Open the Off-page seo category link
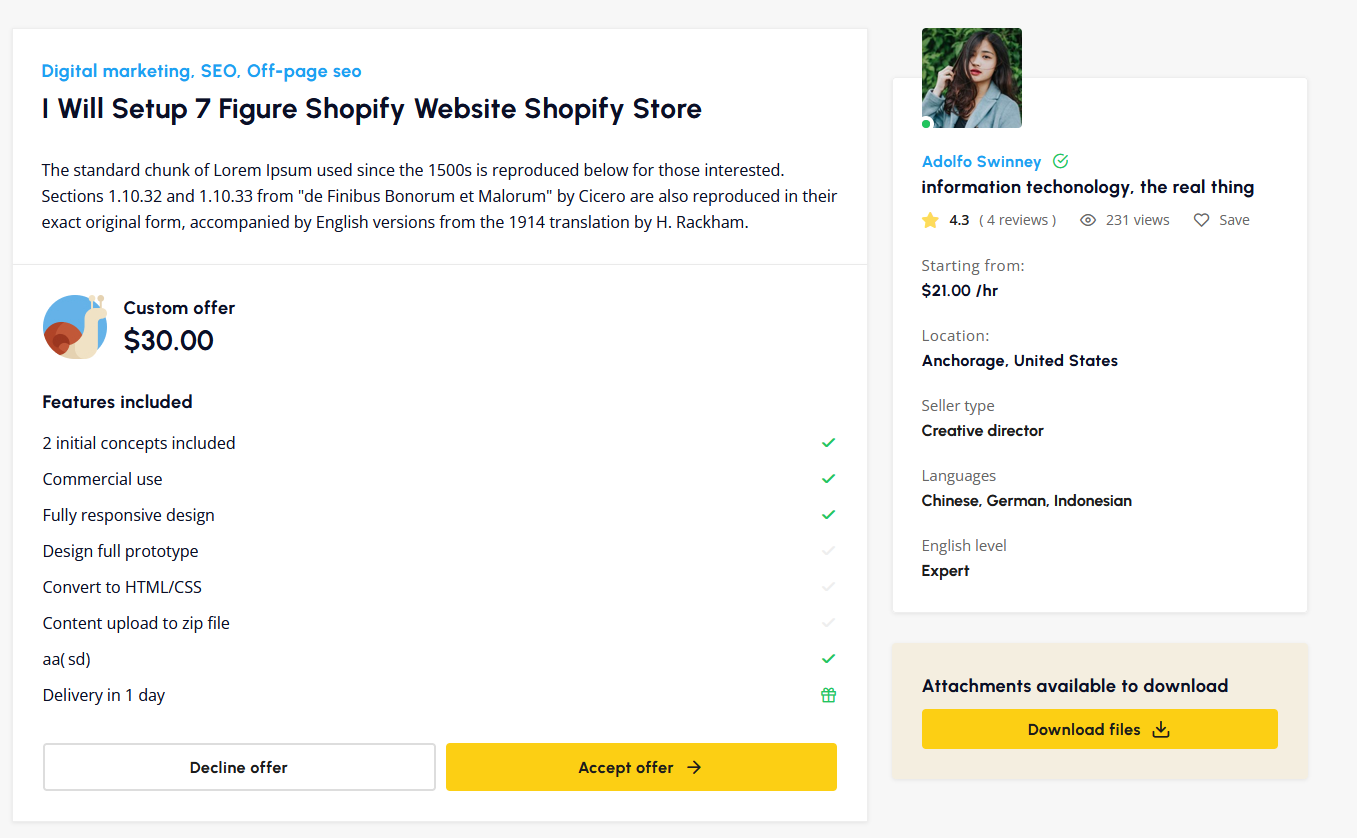 [x=304, y=71]
